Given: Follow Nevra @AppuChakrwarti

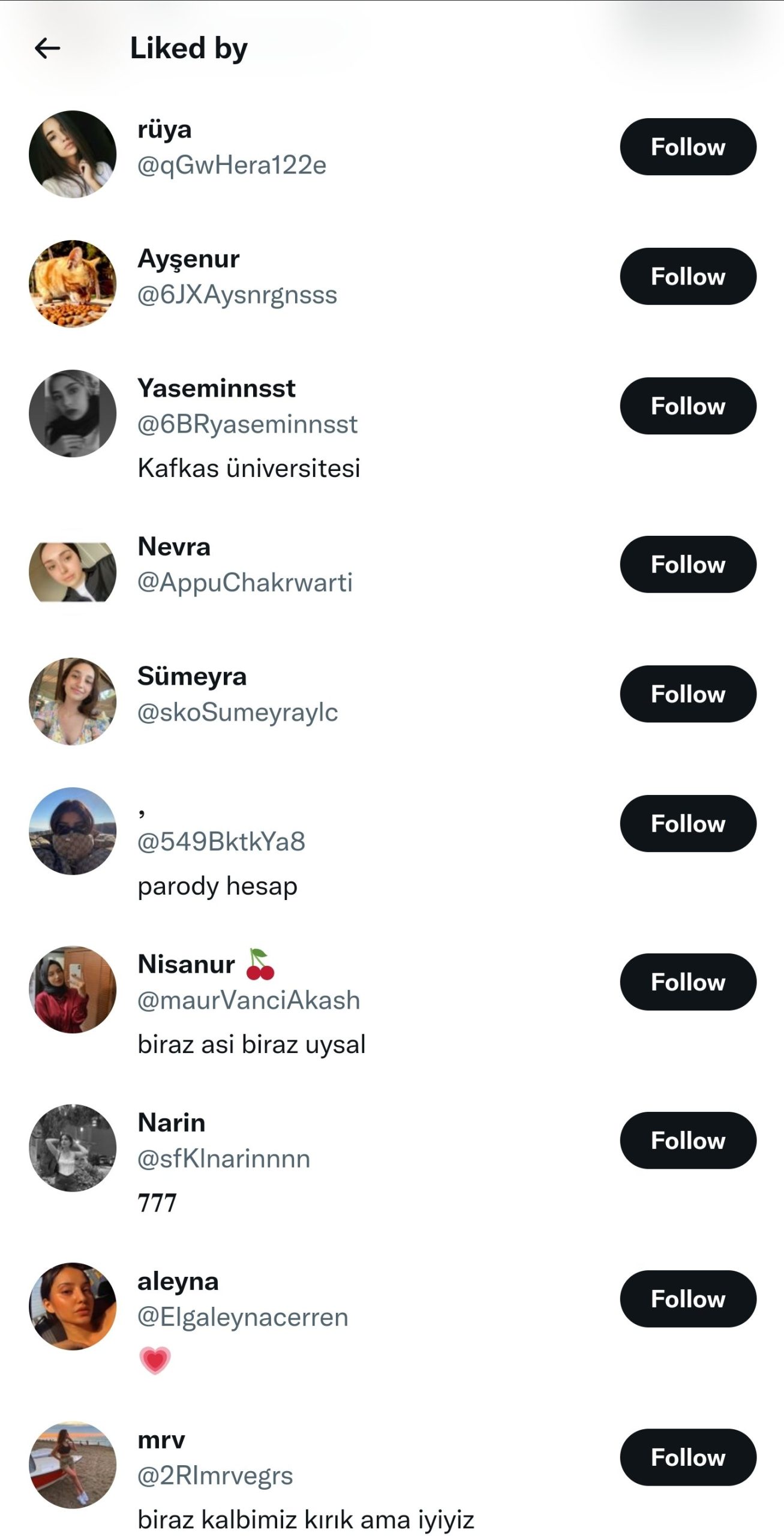Looking at the screenshot, I should (x=688, y=565).
